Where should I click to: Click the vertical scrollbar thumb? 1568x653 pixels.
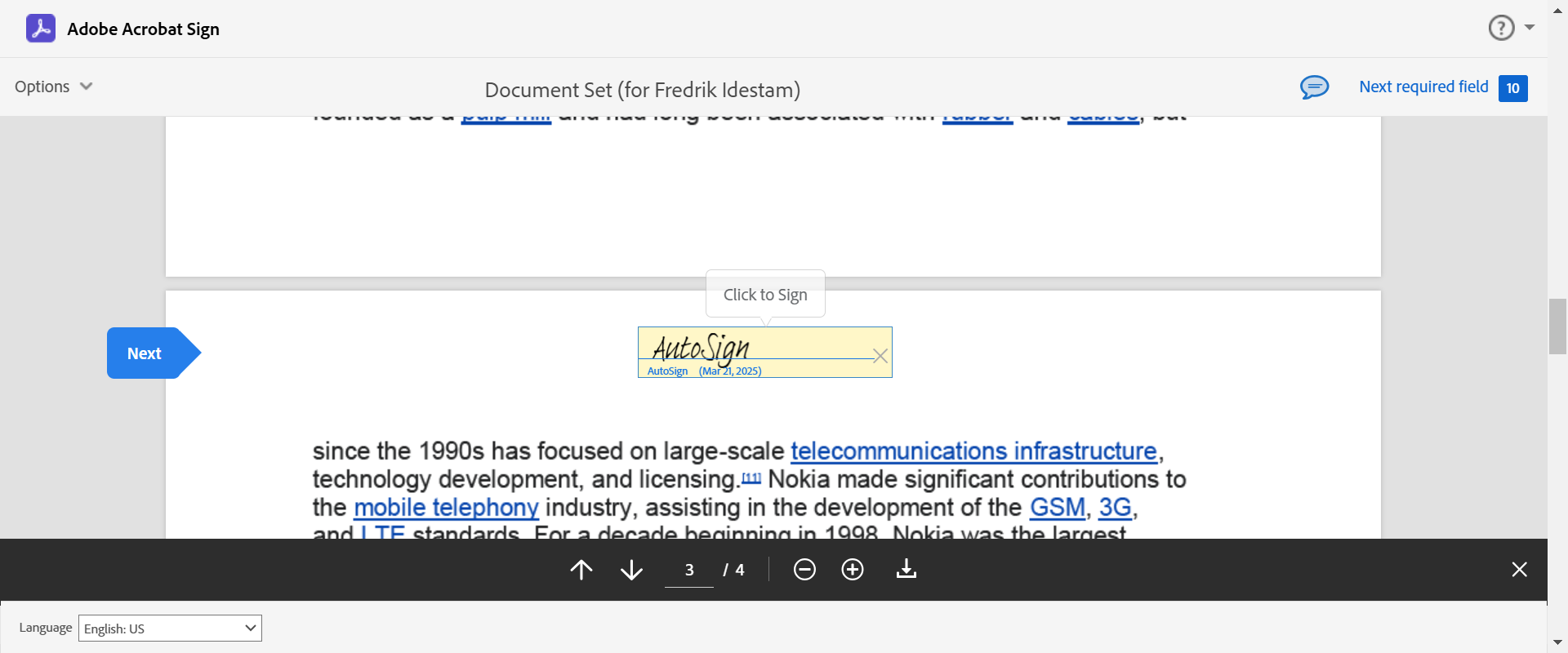pyautogui.click(x=1557, y=326)
